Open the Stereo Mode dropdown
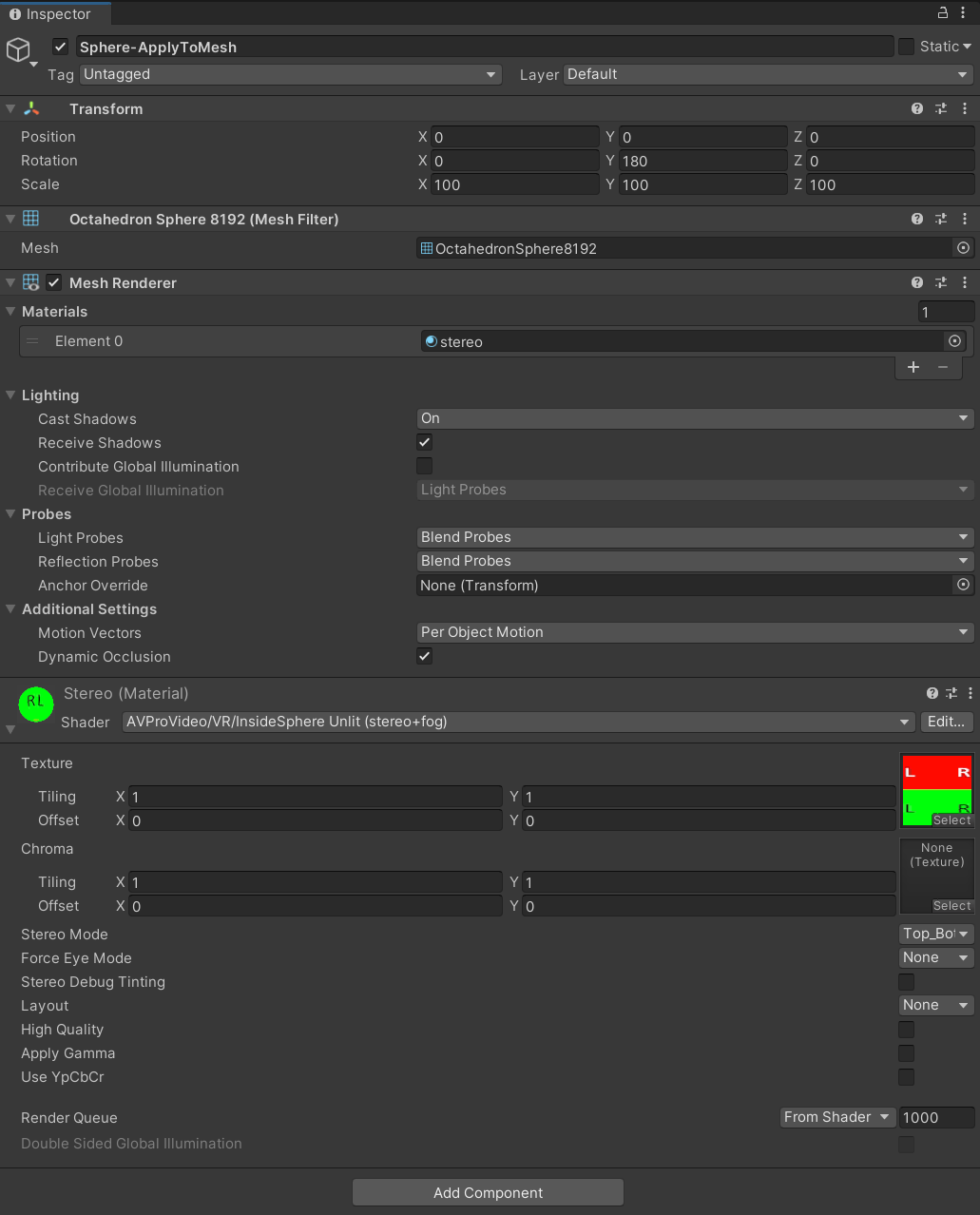Image resolution: width=980 pixels, height=1215 pixels. click(935, 934)
